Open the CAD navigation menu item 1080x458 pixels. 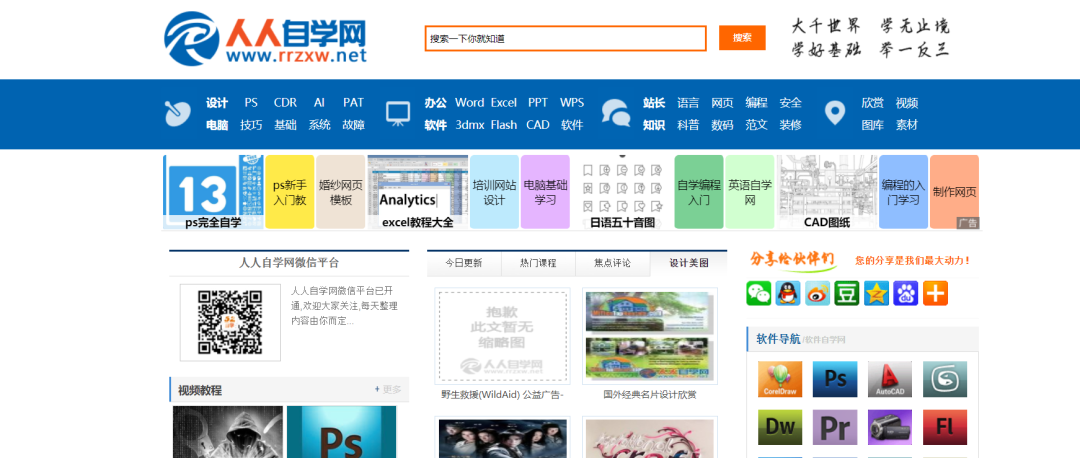click(x=538, y=125)
